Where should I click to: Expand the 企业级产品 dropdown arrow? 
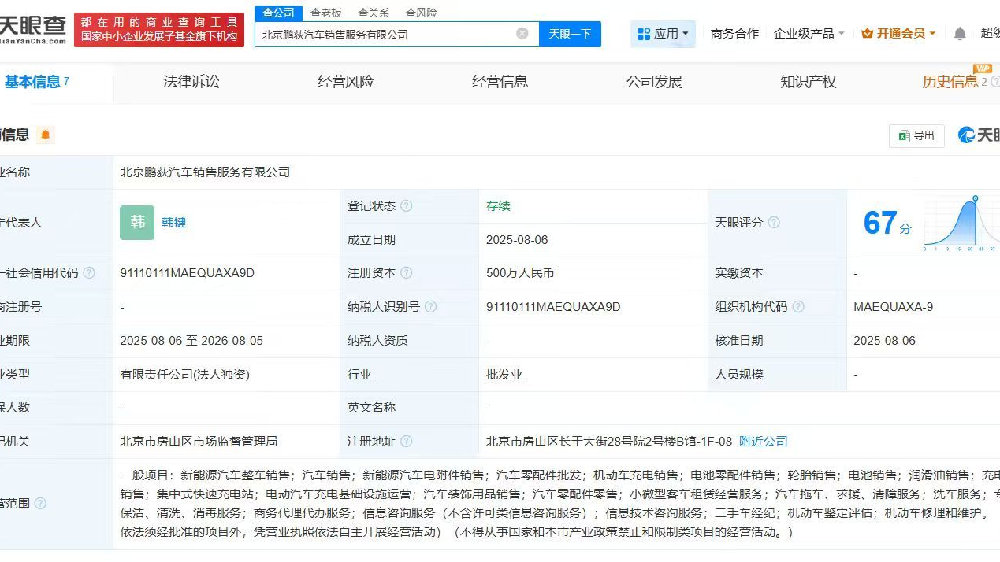[x=842, y=33]
